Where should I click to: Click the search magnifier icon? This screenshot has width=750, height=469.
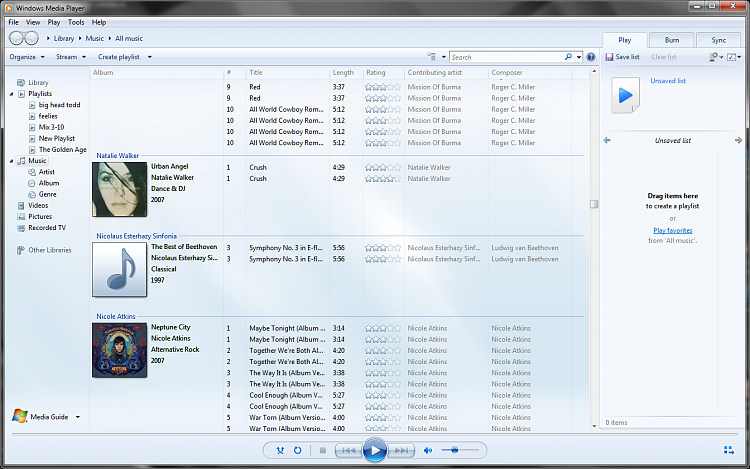[568, 57]
